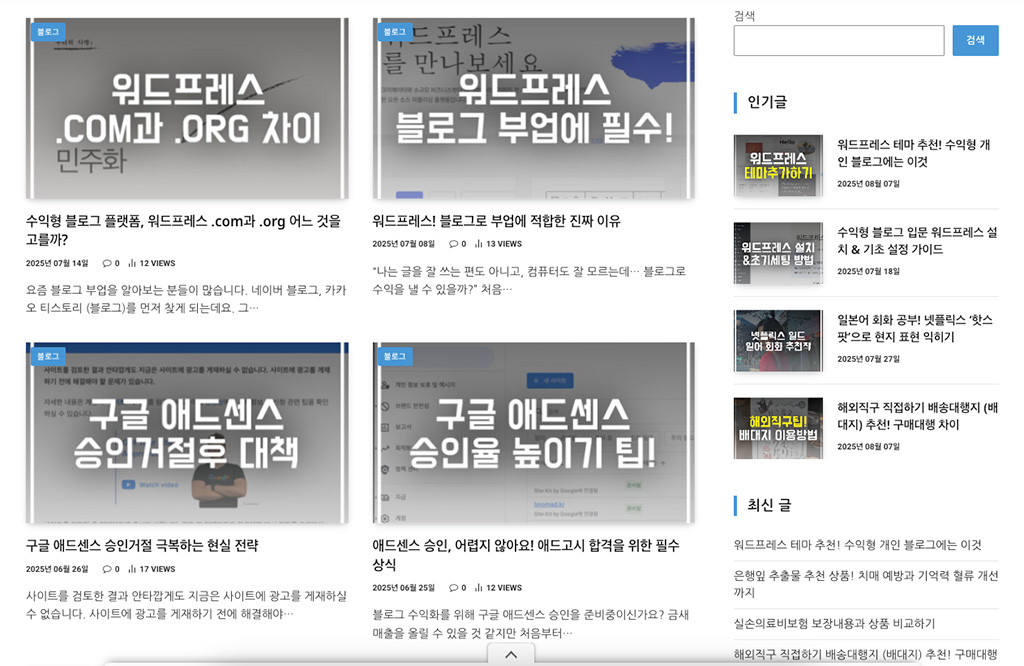Viewport: 1024px width, 666px height.
Task: Click the search input field
Action: pyautogui.click(x=839, y=40)
